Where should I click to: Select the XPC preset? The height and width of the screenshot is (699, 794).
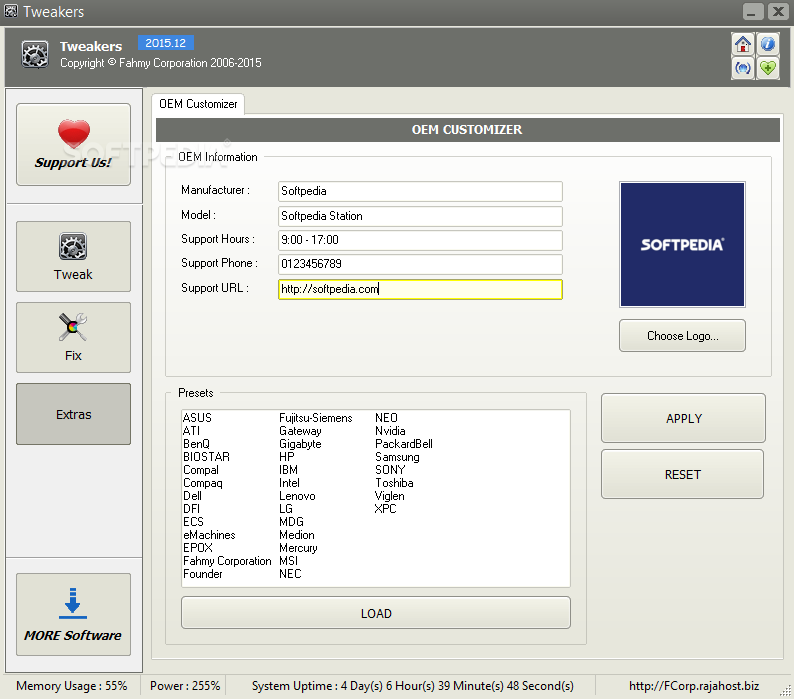coord(385,509)
